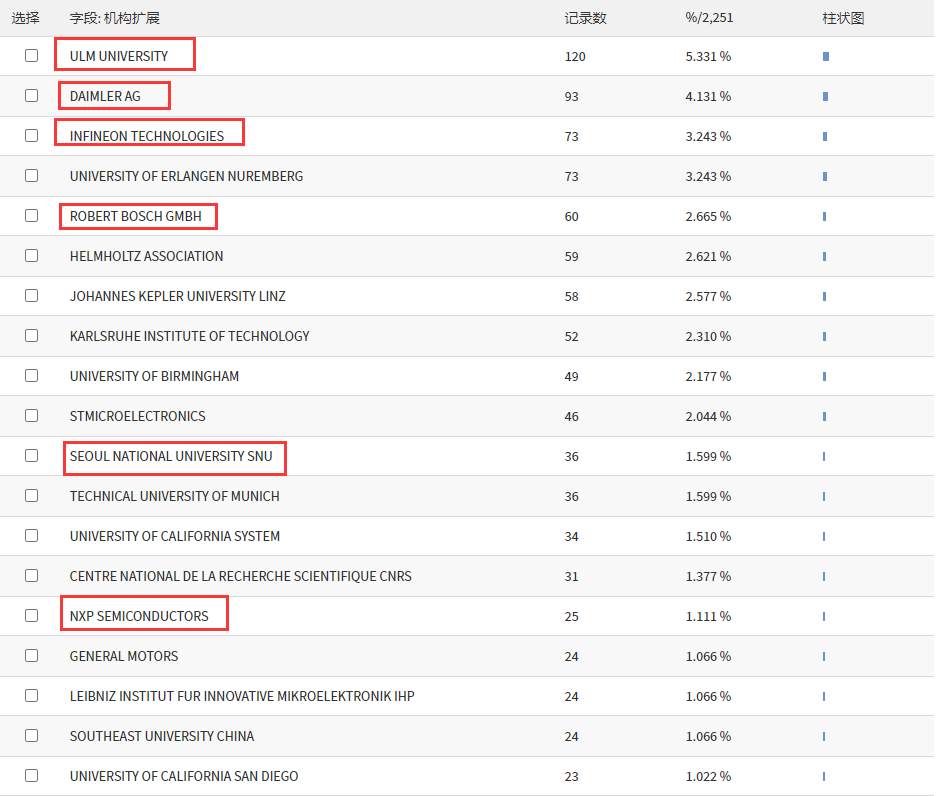Select the TECHNICAL UNIVERSITY OF MUNICH checkbox
944x796 pixels.
(31, 496)
